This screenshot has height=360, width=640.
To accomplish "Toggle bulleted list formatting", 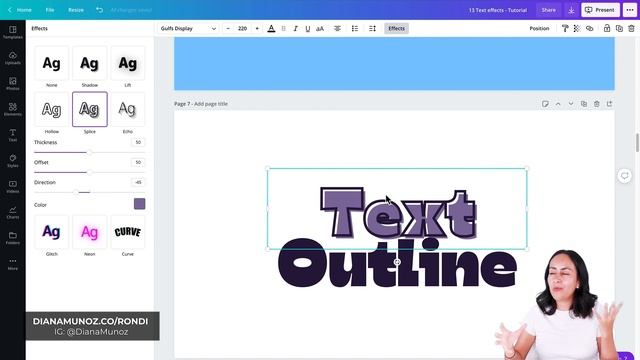I will pos(355,29).
